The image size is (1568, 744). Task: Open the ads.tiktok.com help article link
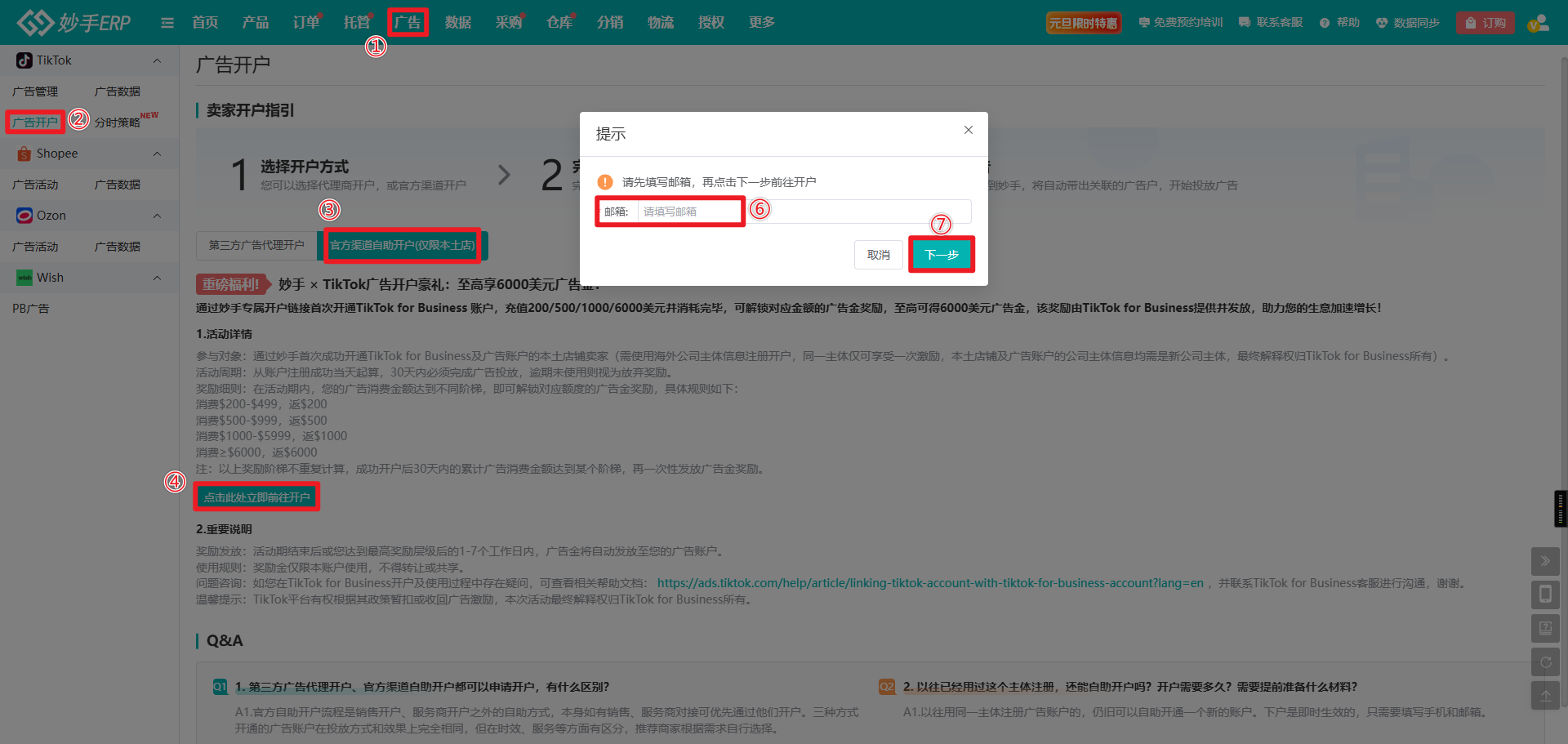[x=930, y=583]
